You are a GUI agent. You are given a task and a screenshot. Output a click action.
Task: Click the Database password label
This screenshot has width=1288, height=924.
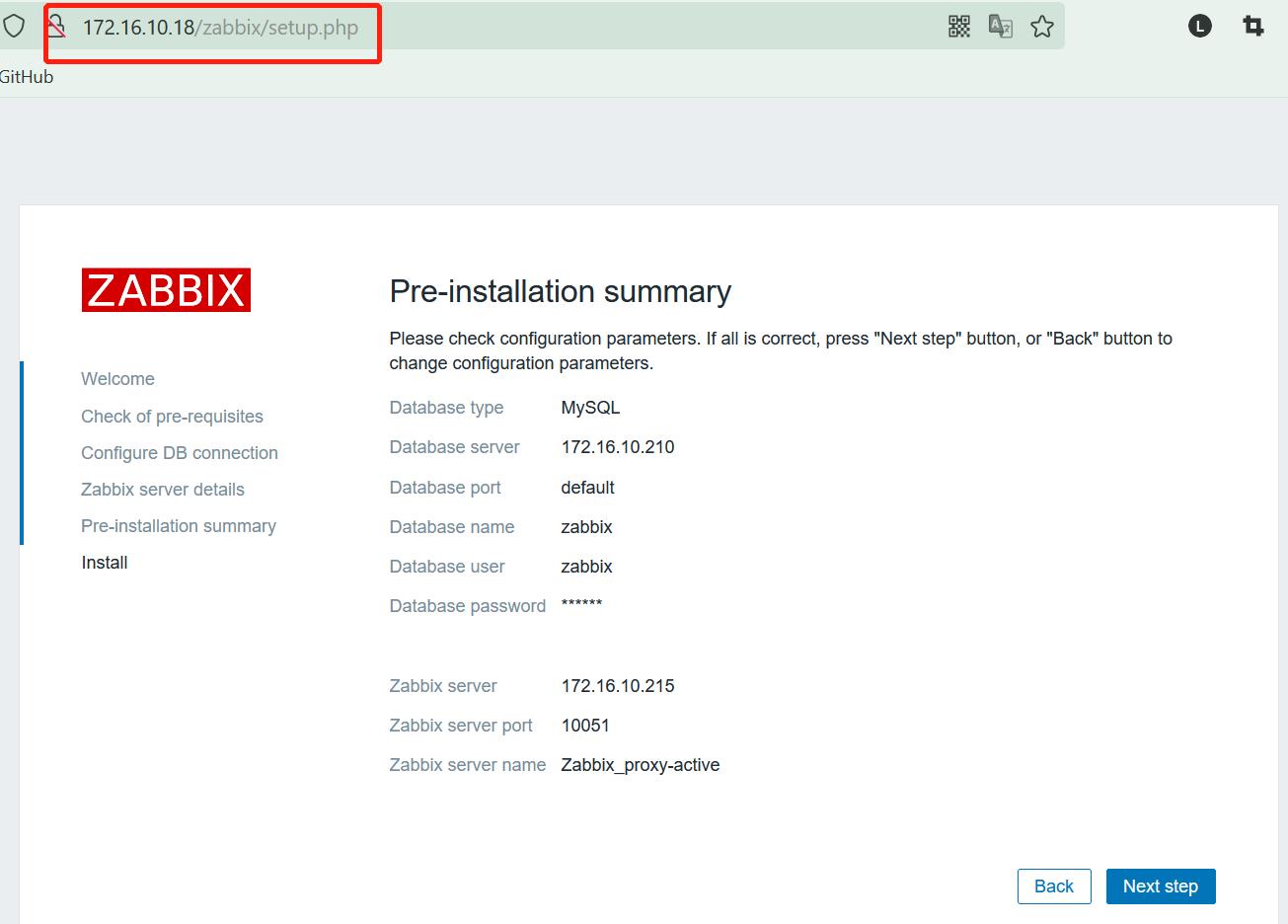pos(468,606)
